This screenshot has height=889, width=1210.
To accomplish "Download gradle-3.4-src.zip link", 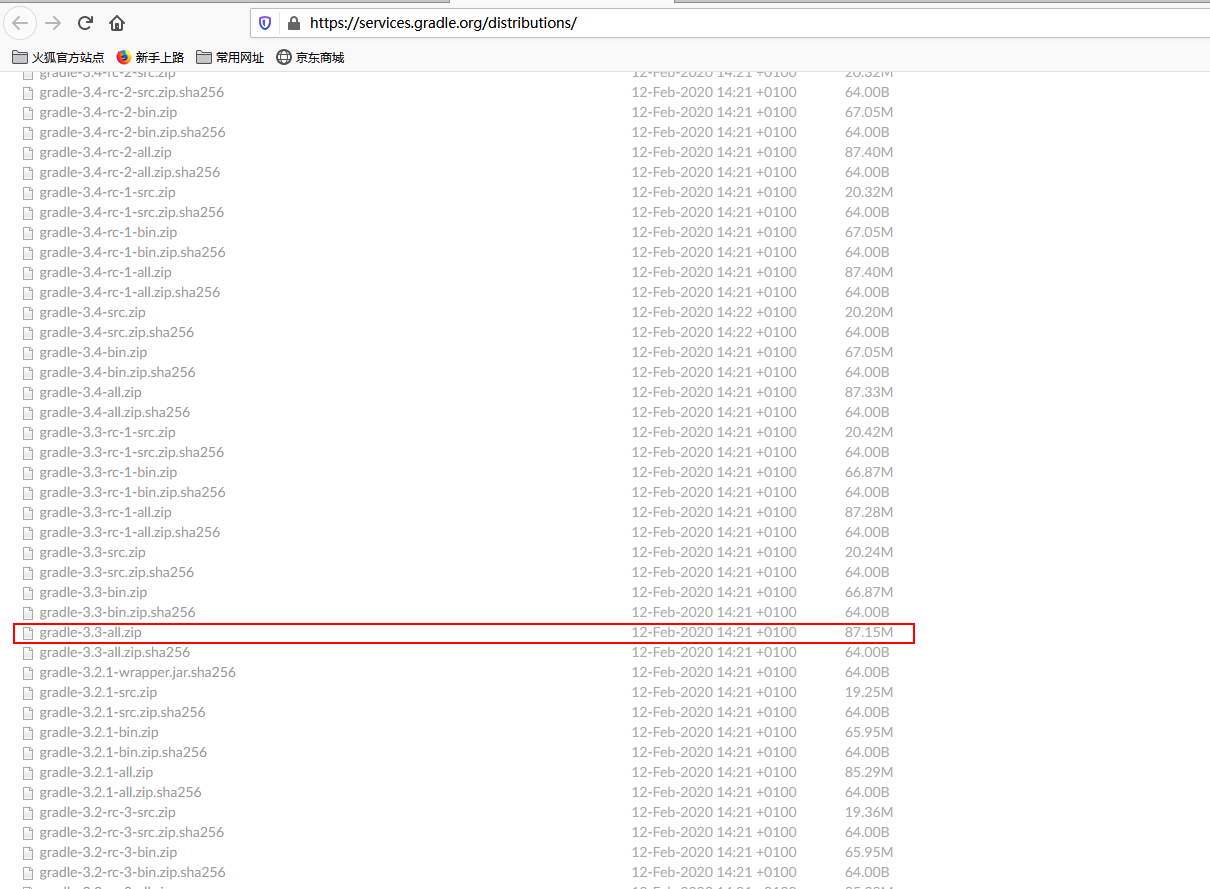I will coord(92,313).
